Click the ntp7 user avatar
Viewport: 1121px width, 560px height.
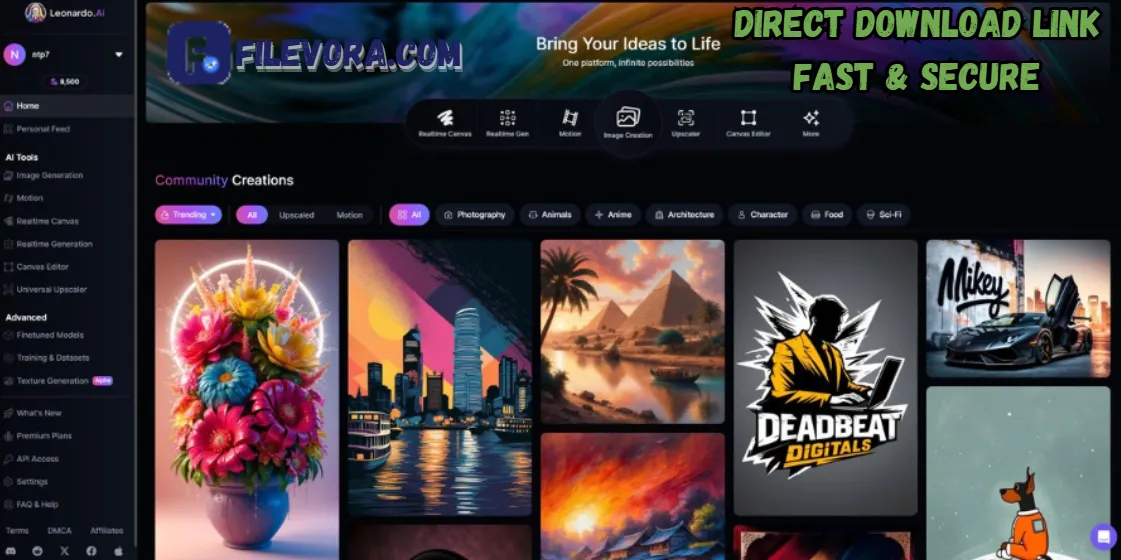(14, 54)
